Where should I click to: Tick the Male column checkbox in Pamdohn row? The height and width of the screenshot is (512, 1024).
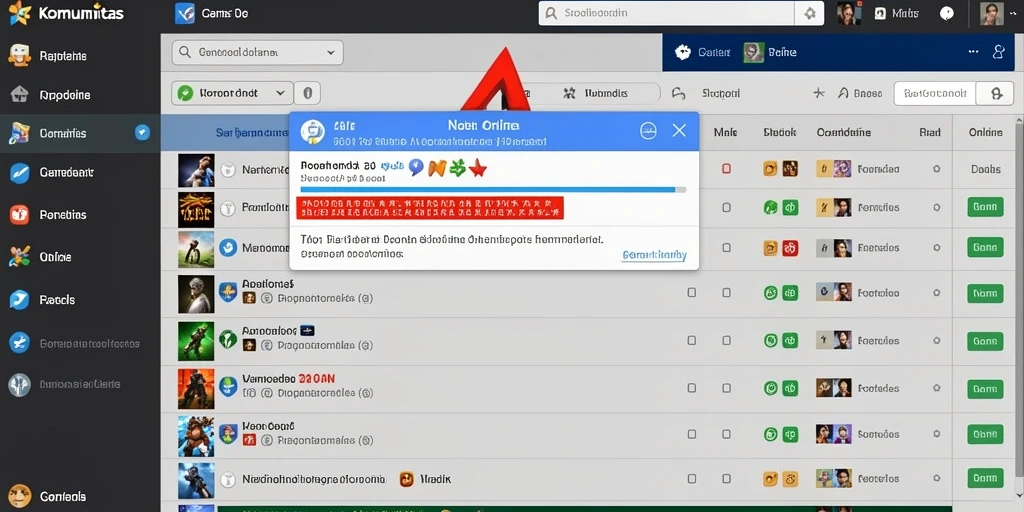(726, 208)
